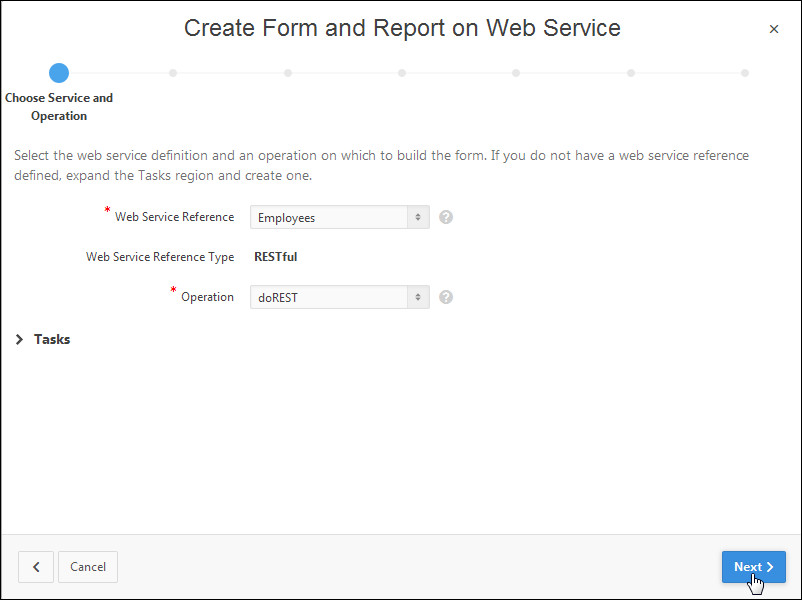The height and width of the screenshot is (600, 802).
Task: Click the help icon beside Web Service Reference
Action: [x=446, y=217]
